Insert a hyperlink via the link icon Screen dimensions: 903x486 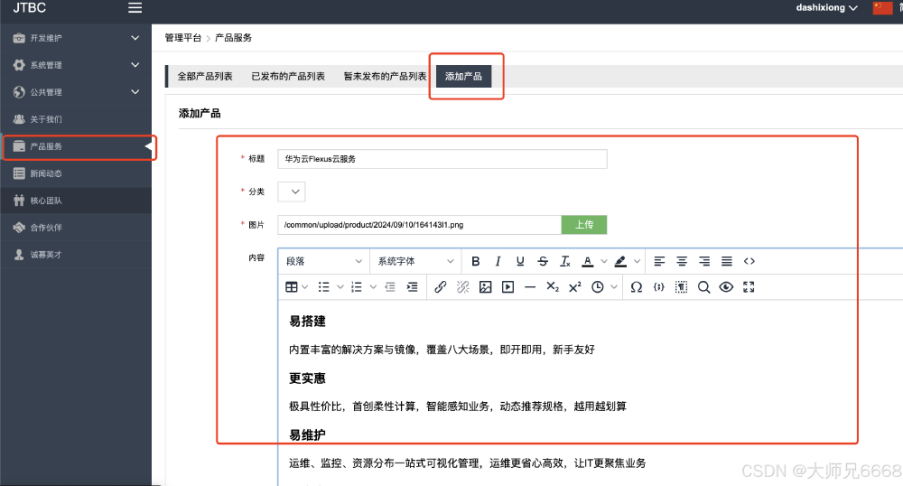440,287
